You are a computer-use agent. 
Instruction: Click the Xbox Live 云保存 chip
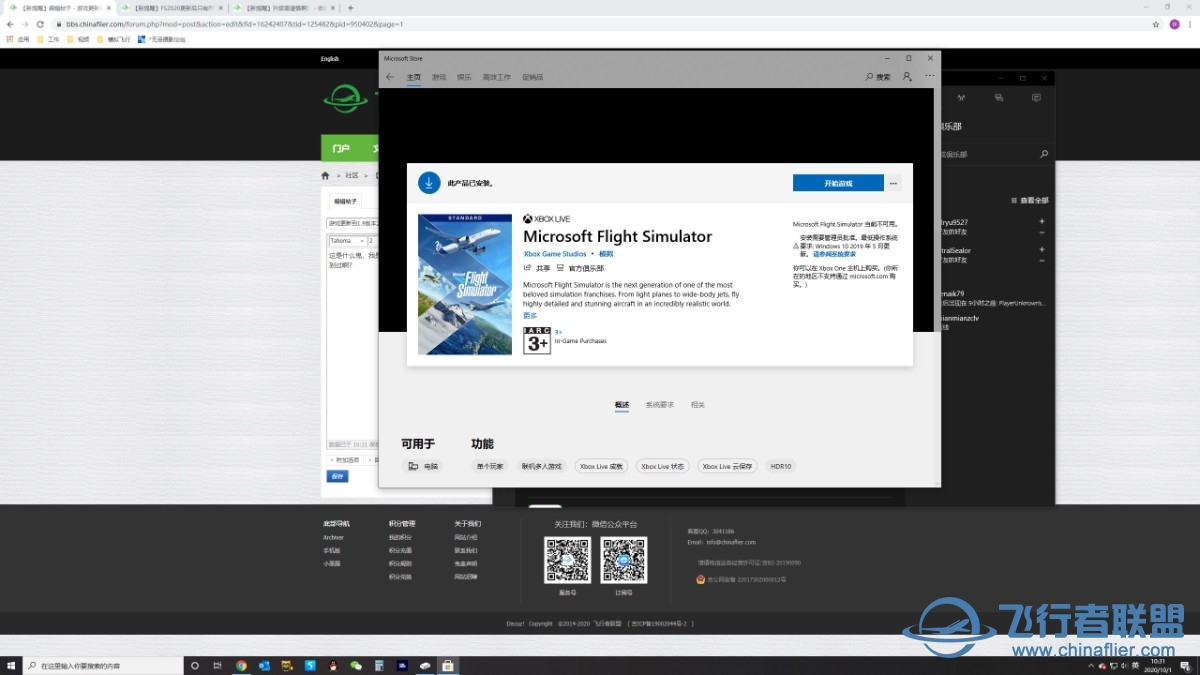coord(727,466)
